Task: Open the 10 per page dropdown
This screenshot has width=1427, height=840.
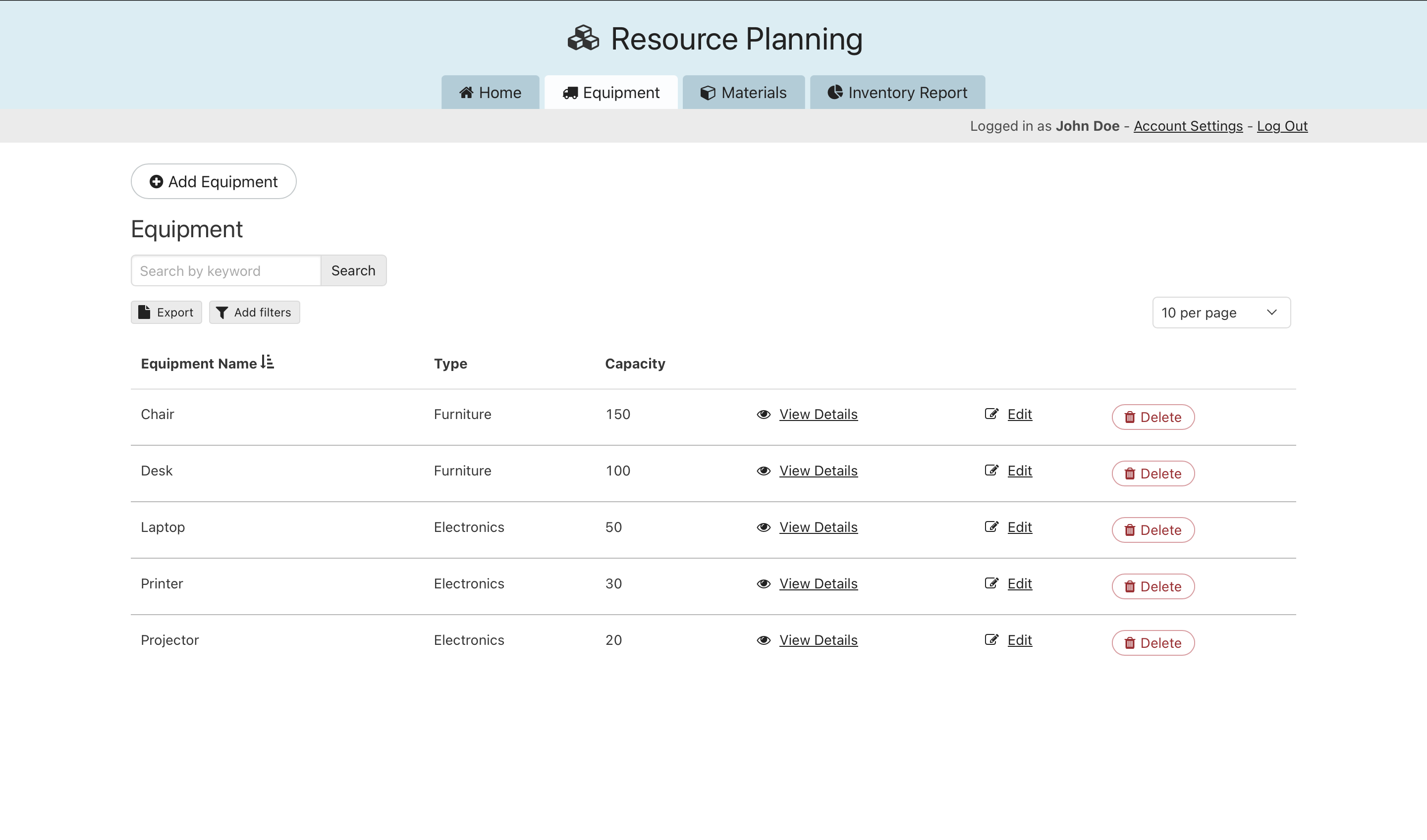Action: tap(1221, 312)
